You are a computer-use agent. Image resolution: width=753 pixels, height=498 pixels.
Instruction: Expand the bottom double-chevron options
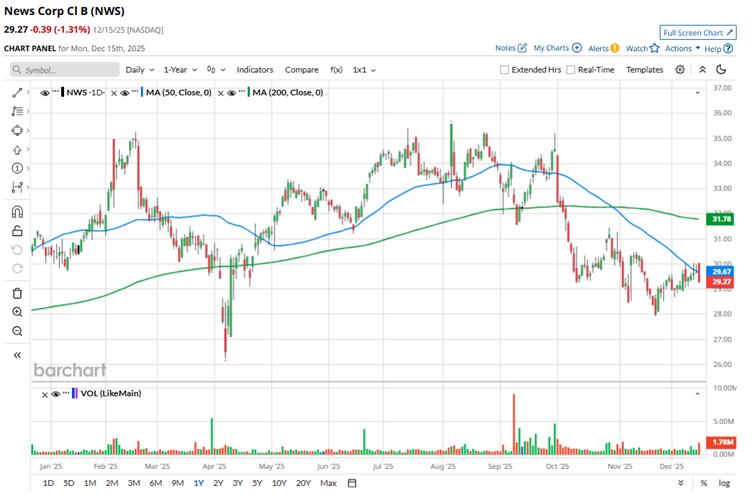[680, 483]
